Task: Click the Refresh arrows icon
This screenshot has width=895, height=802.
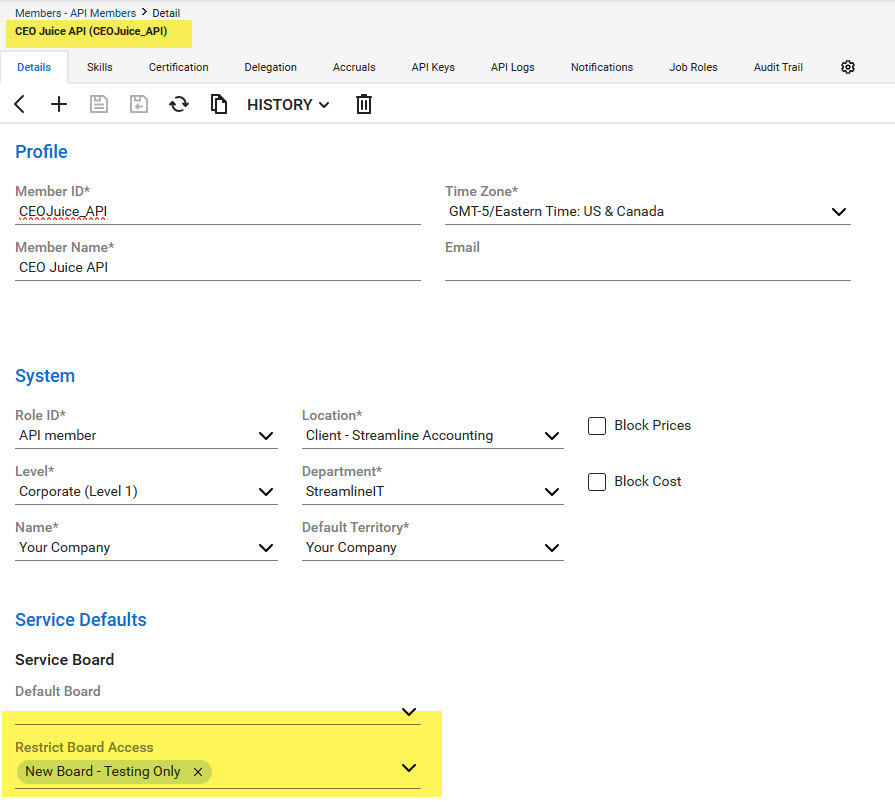Action: [x=179, y=104]
